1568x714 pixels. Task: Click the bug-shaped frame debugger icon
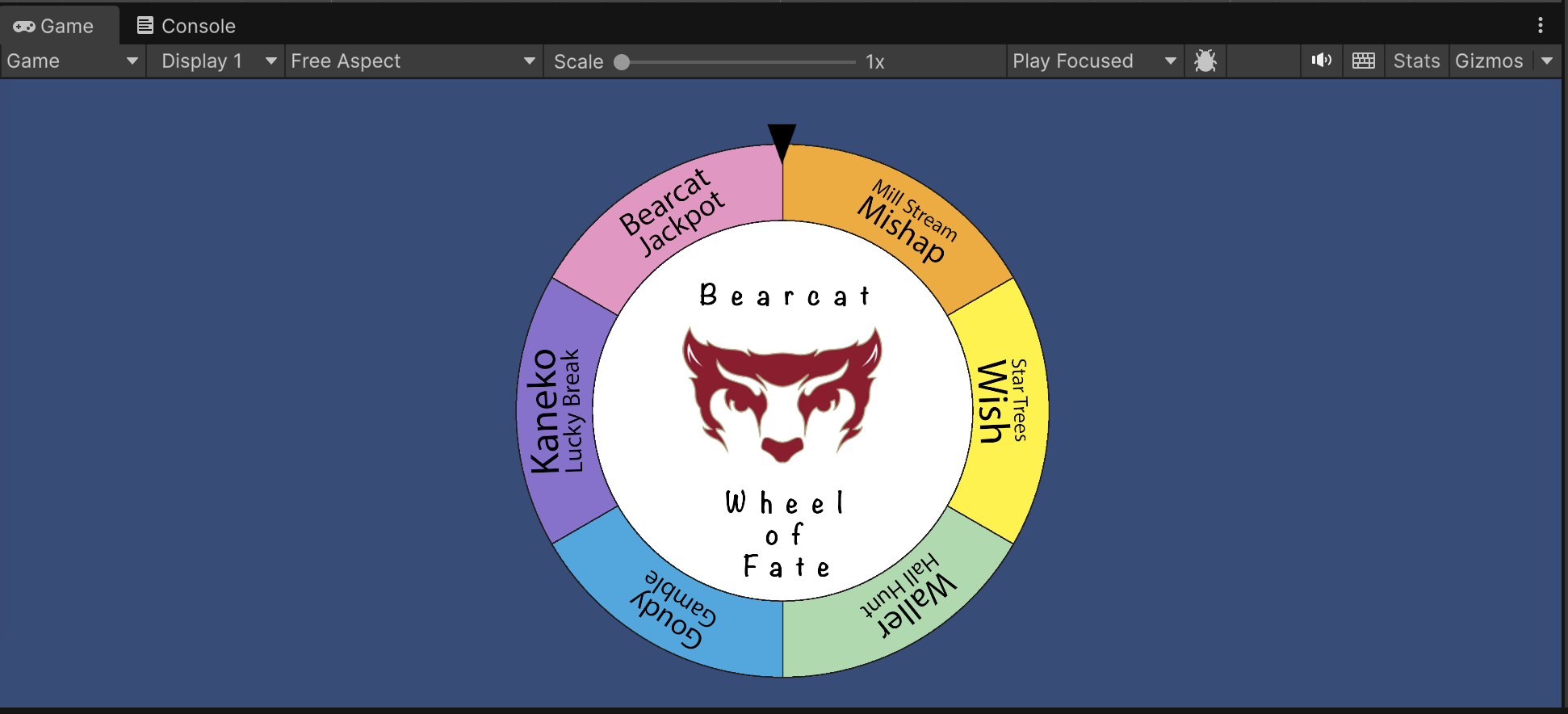click(x=1205, y=61)
